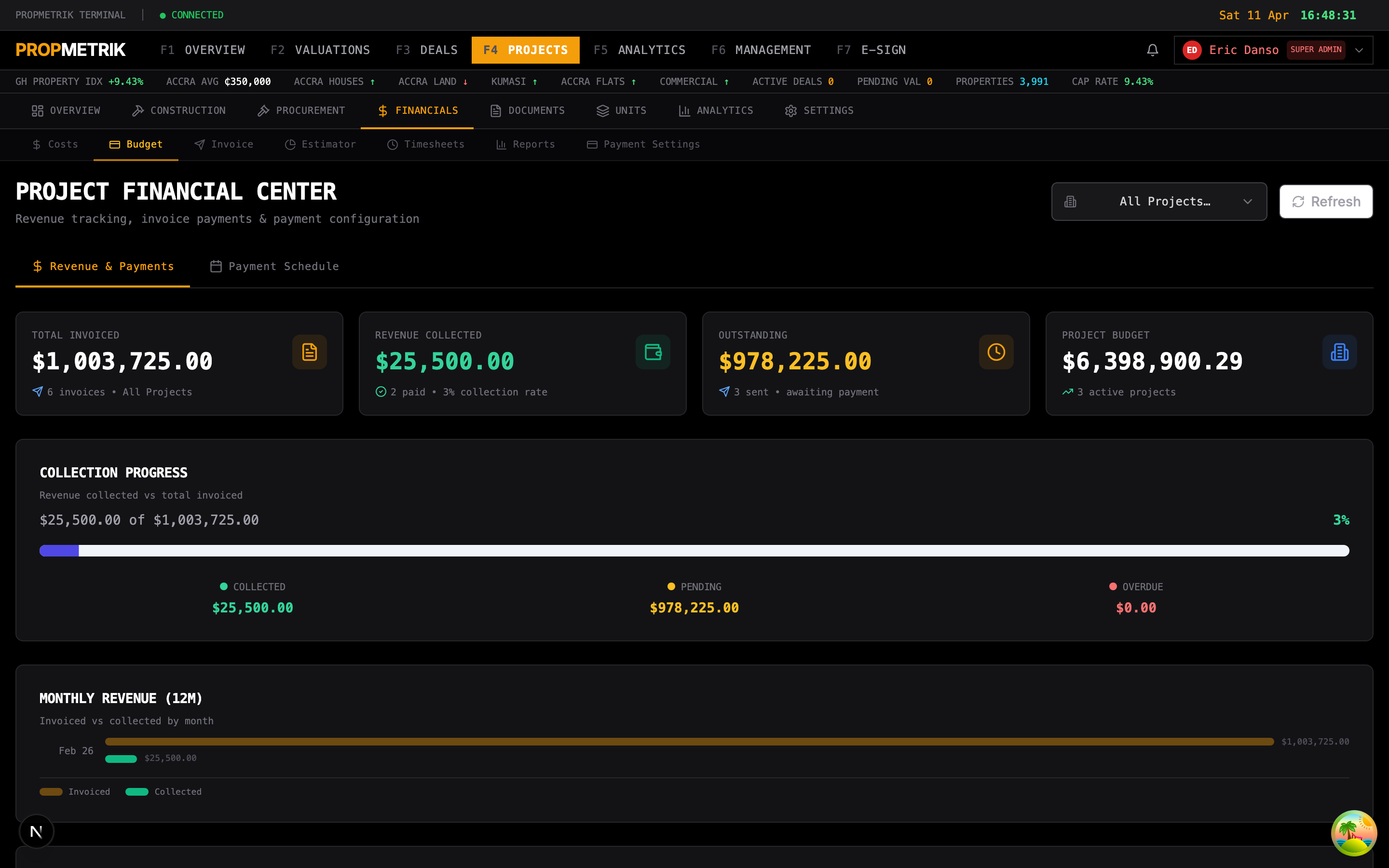The image size is (1389, 868).
Task: Click the Next.js dev tools badge
Action: (x=36, y=831)
